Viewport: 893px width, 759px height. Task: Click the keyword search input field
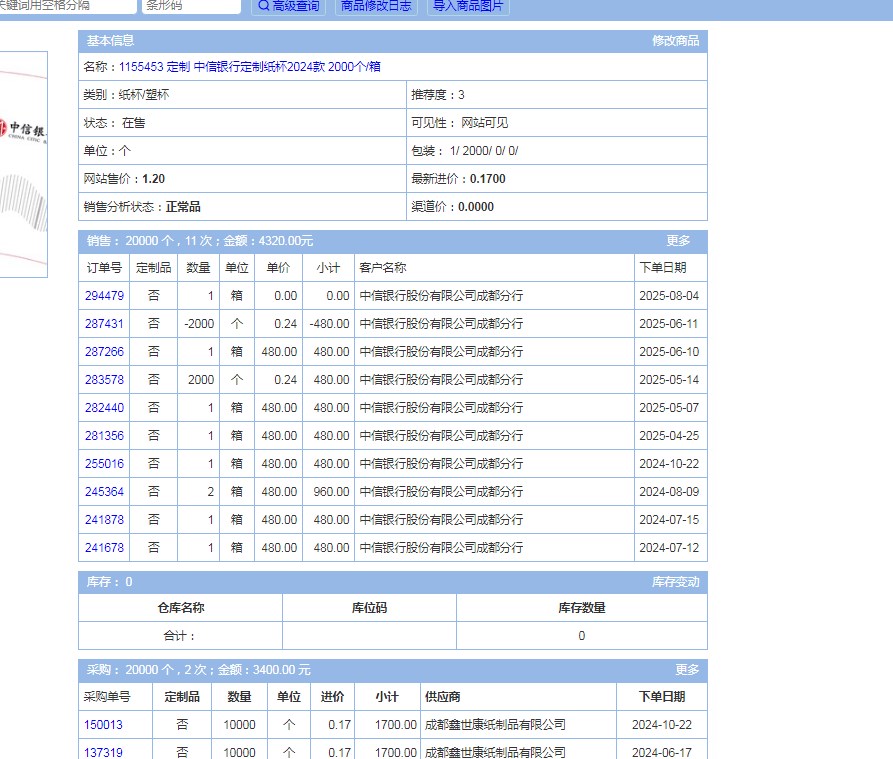click(67, 6)
